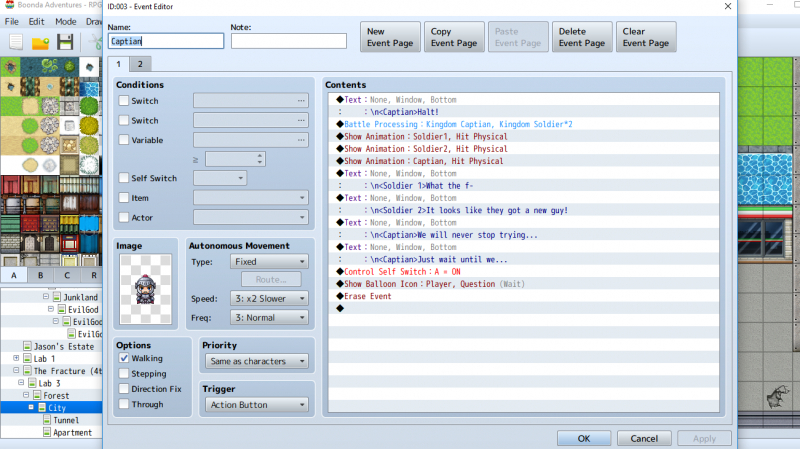Check the Stepping option
The height and width of the screenshot is (449, 800).
(123, 373)
